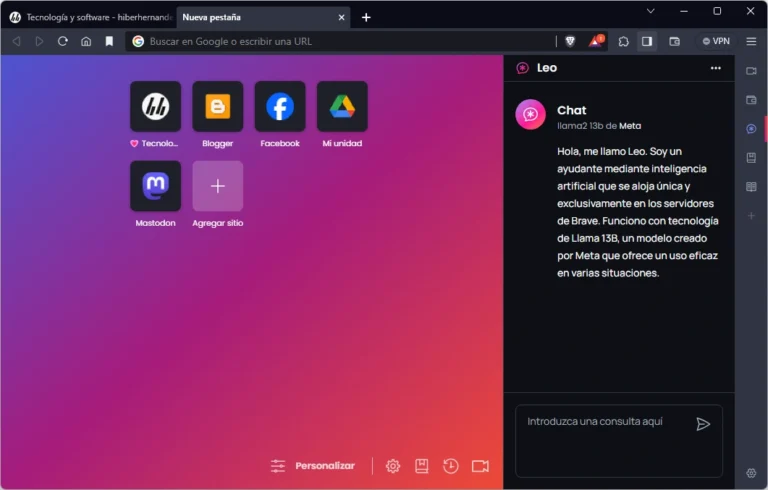Open the extensions puzzle icon
This screenshot has width=768, height=490.
click(623, 41)
